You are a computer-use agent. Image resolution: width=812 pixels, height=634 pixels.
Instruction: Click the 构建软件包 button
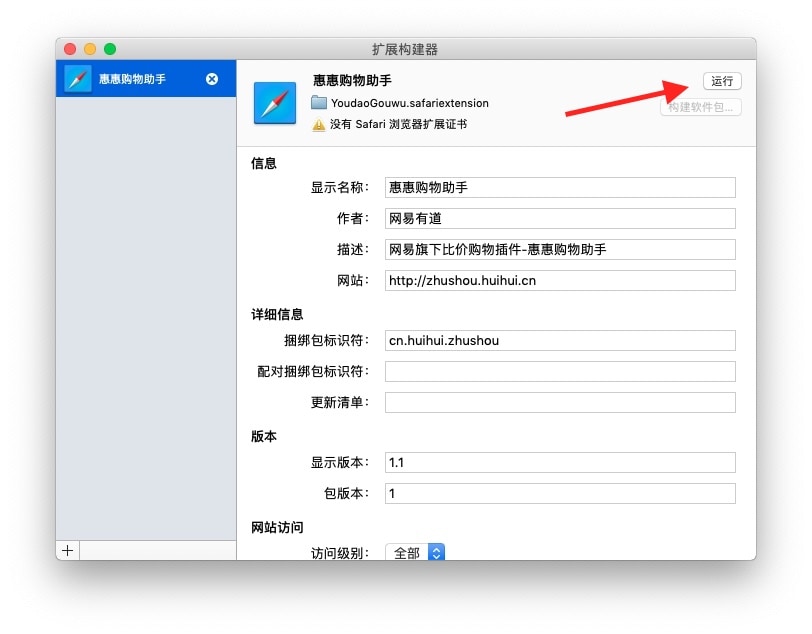700,107
